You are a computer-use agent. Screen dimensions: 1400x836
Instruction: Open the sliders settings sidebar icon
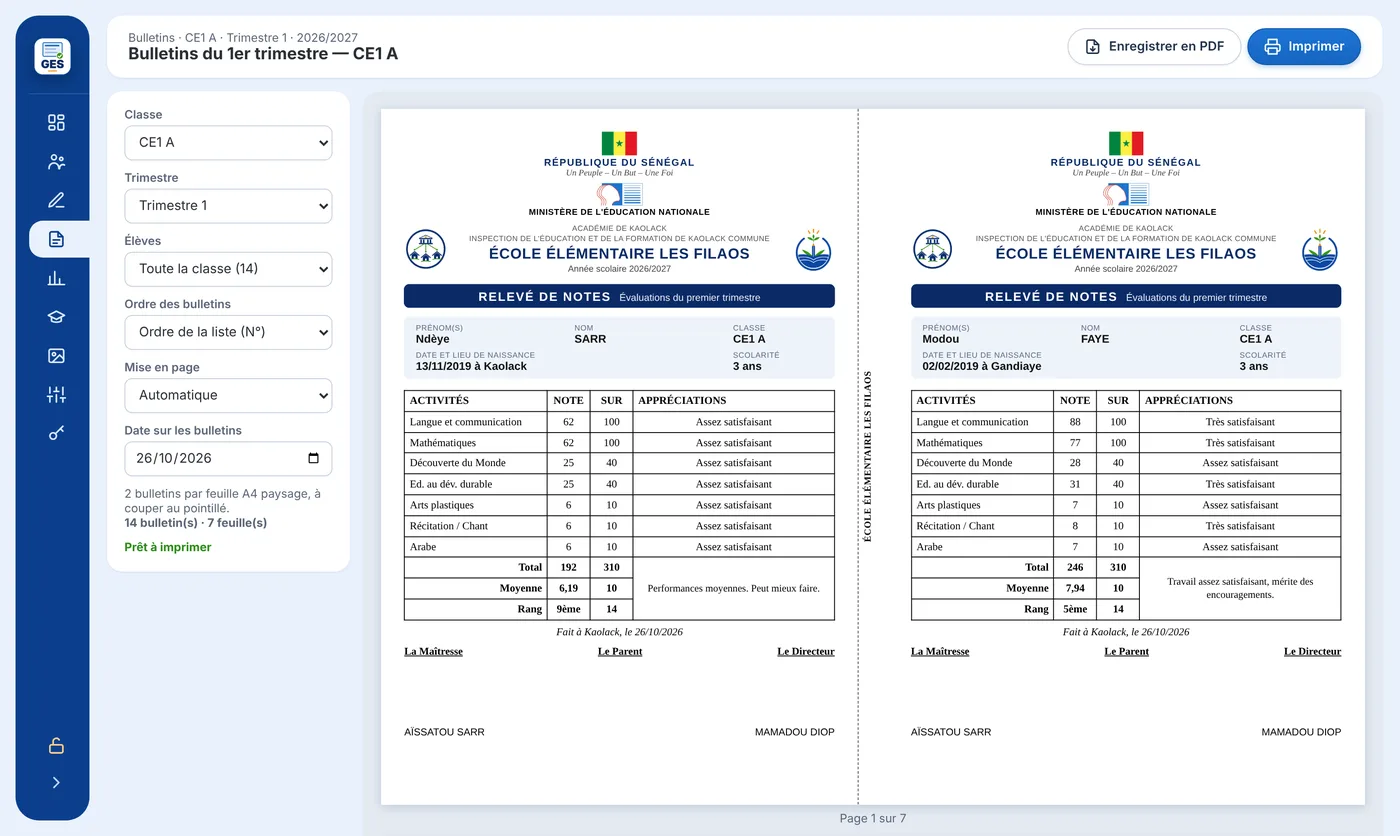(56, 395)
